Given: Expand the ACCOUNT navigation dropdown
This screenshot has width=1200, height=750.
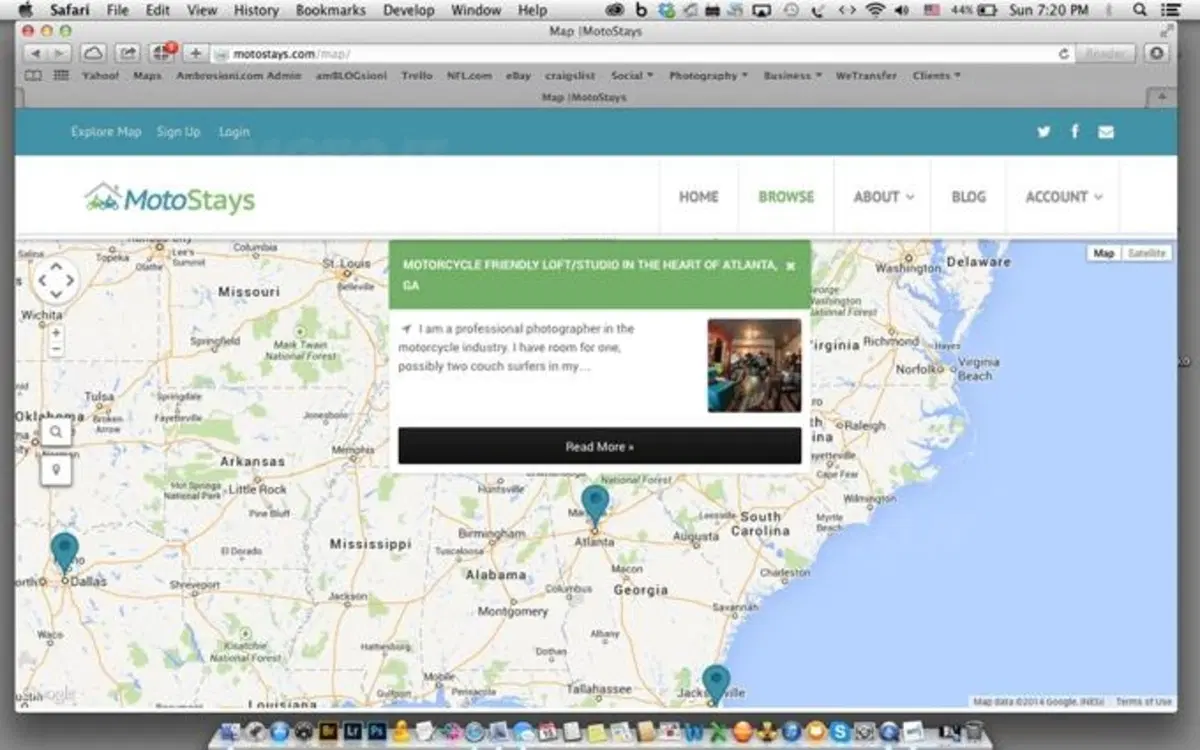Looking at the screenshot, I should pos(1064,197).
